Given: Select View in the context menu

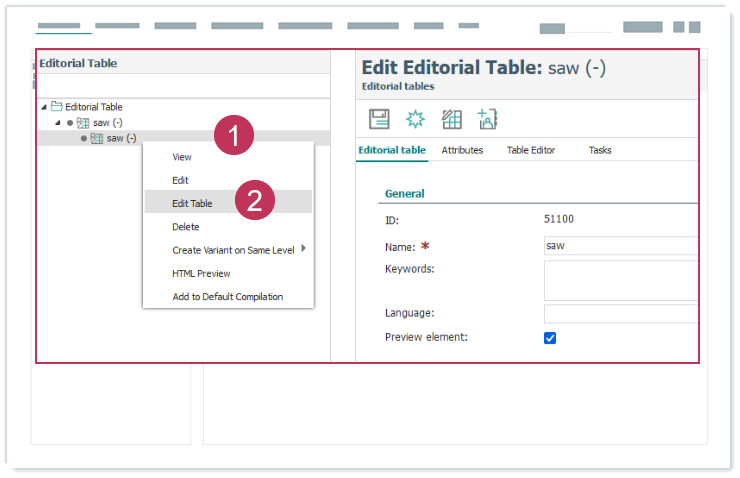Looking at the screenshot, I should point(182,157).
